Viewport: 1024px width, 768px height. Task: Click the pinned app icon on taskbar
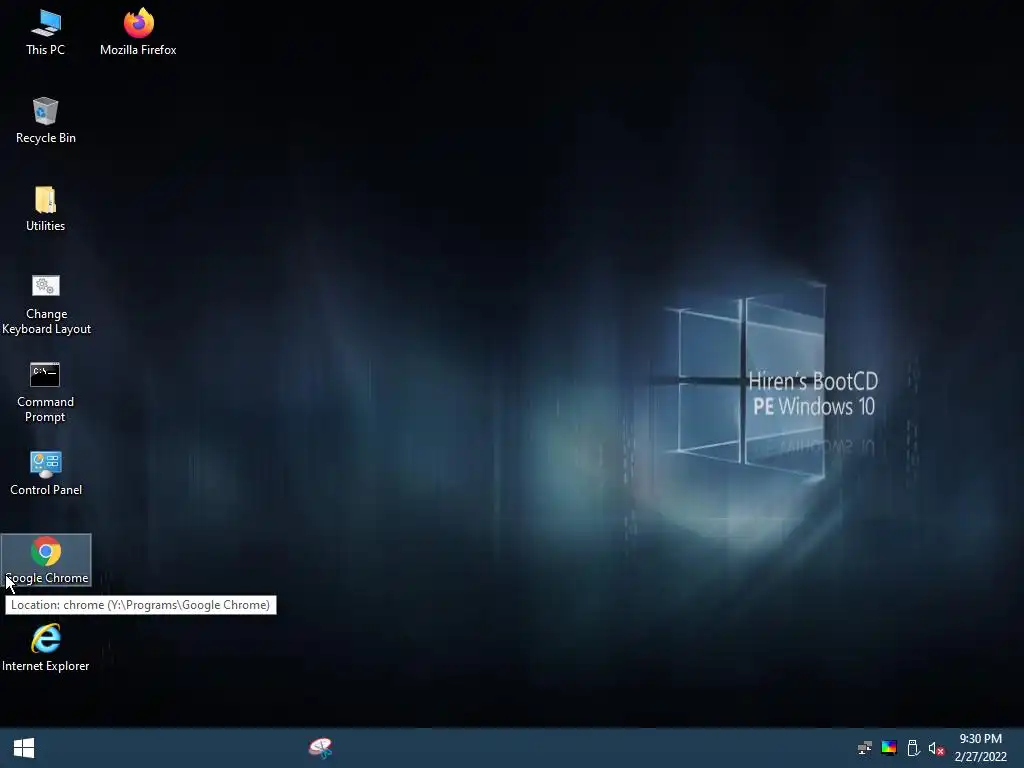click(x=321, y=748)
